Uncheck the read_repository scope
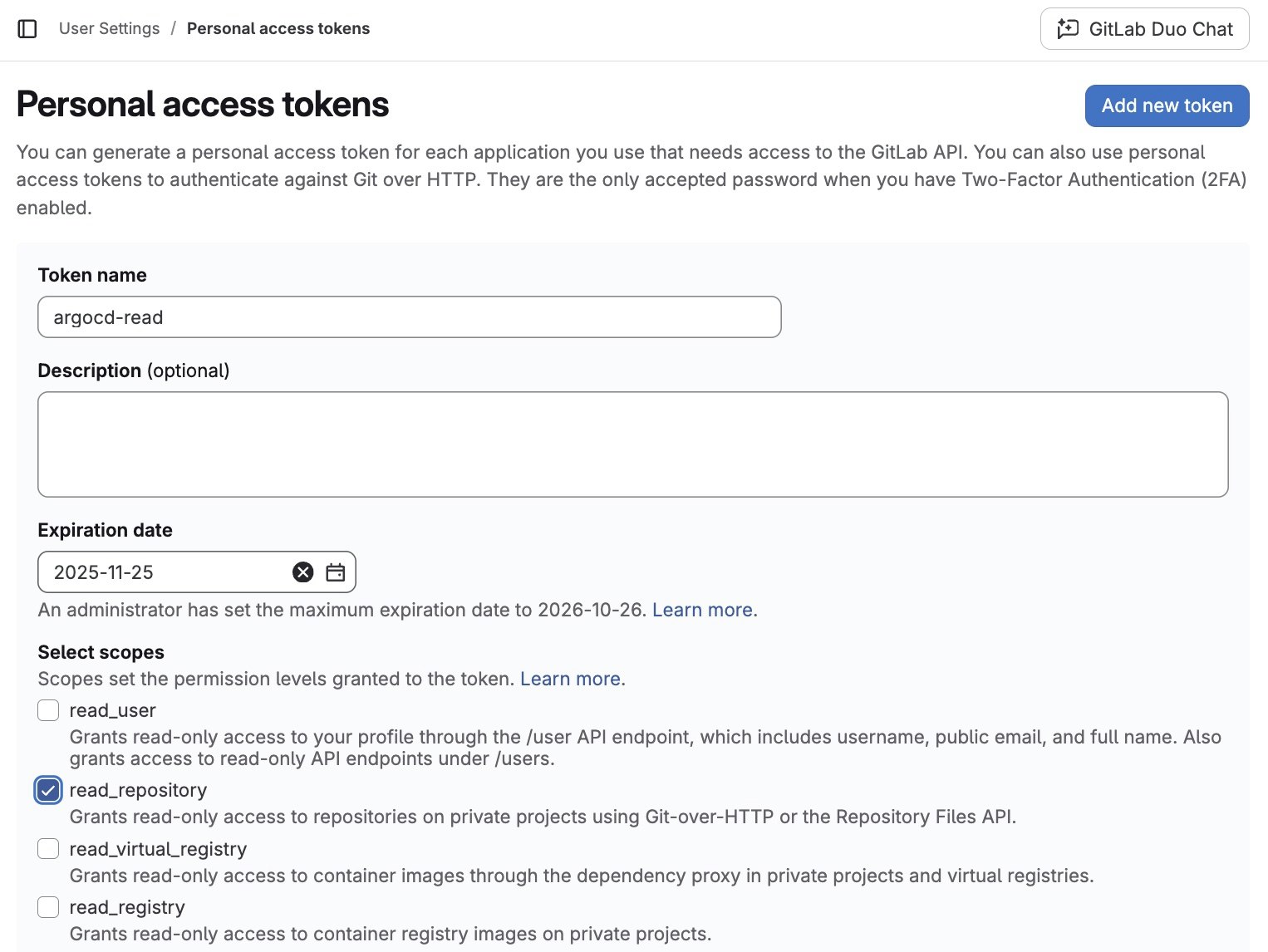 (x=48, y=790)
